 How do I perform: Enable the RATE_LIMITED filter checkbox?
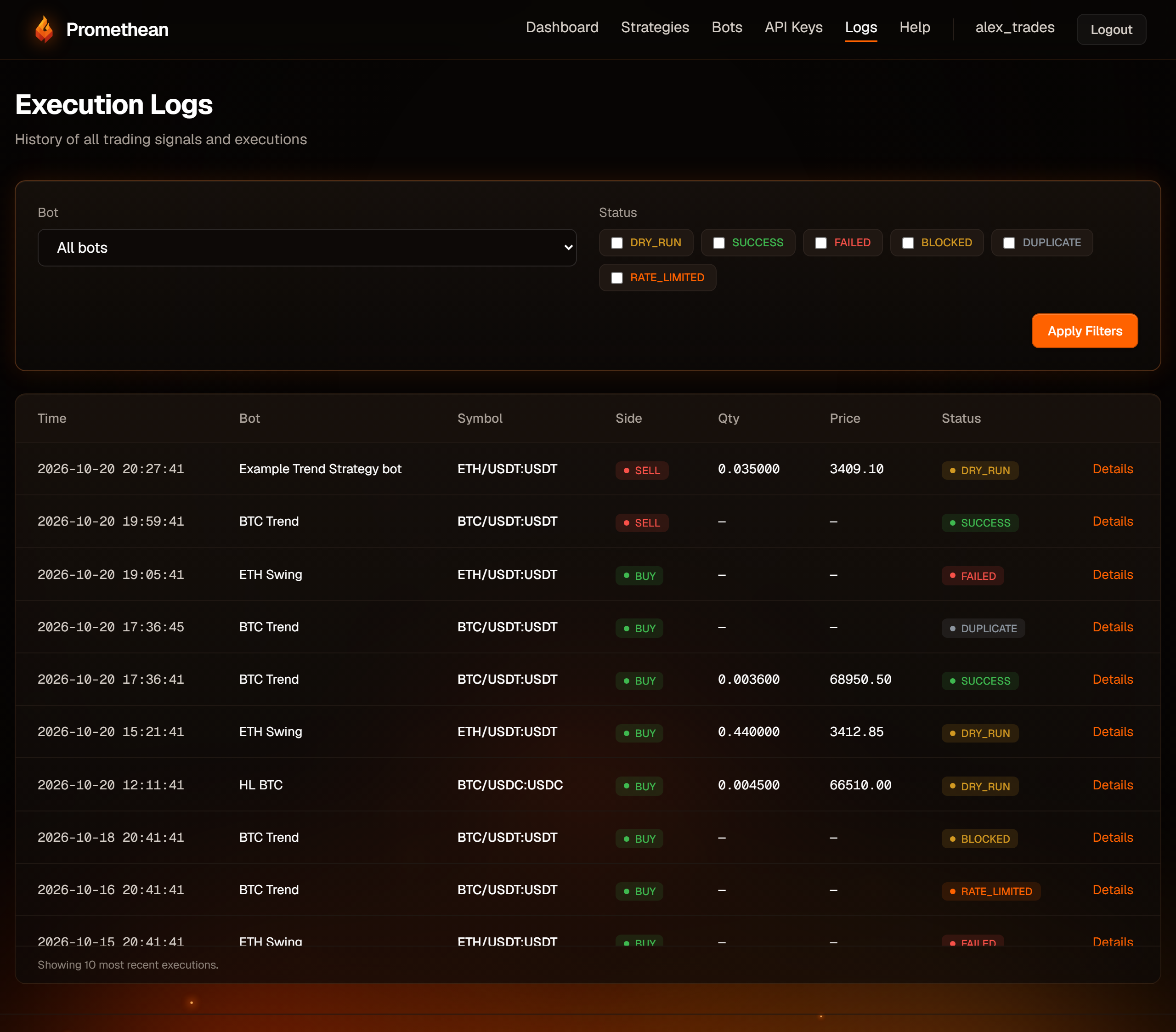(617, 278)
